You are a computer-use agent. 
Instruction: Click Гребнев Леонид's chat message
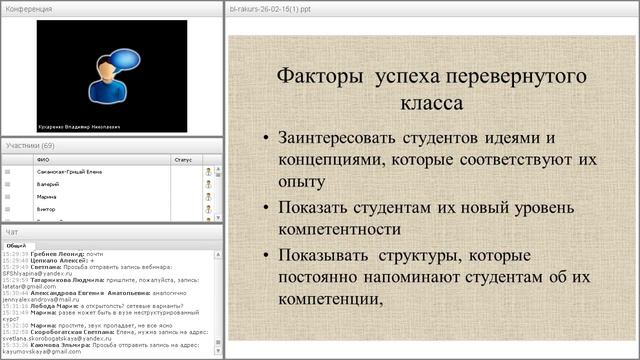point(53,254)
